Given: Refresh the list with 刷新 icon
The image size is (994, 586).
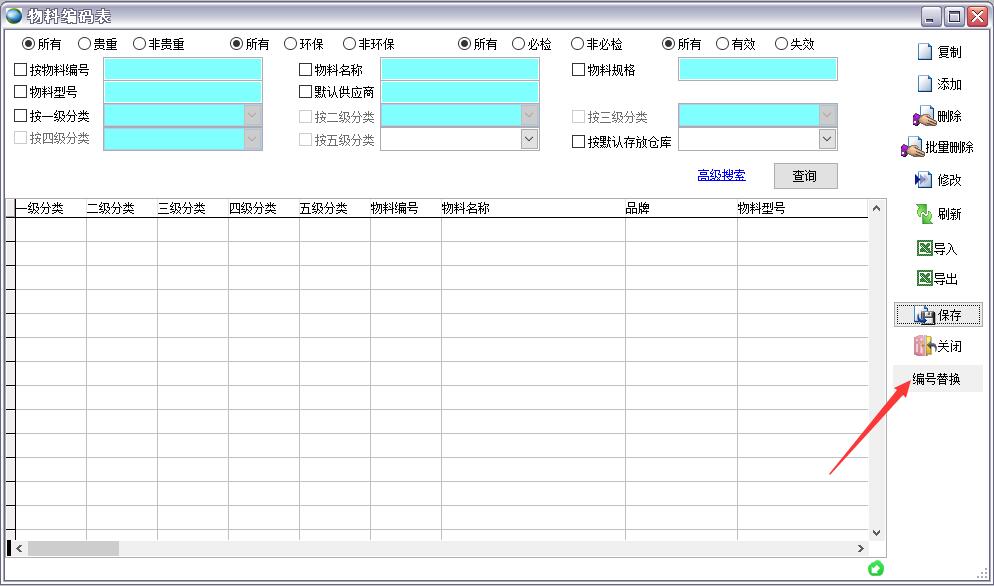Looking at the screenshot, I should point(924,213).
